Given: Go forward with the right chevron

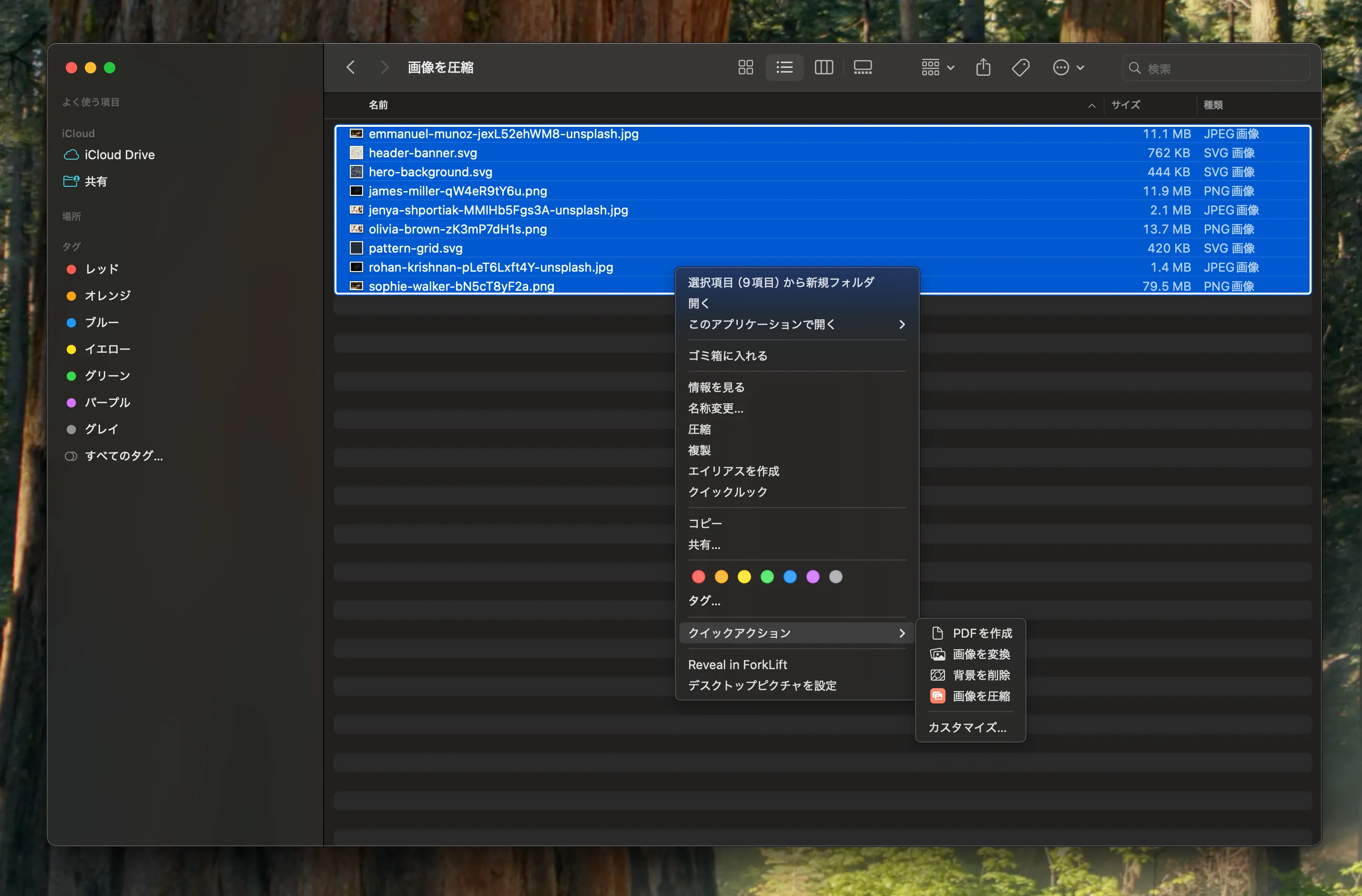Looking at the screenshot, I should 385,68.
